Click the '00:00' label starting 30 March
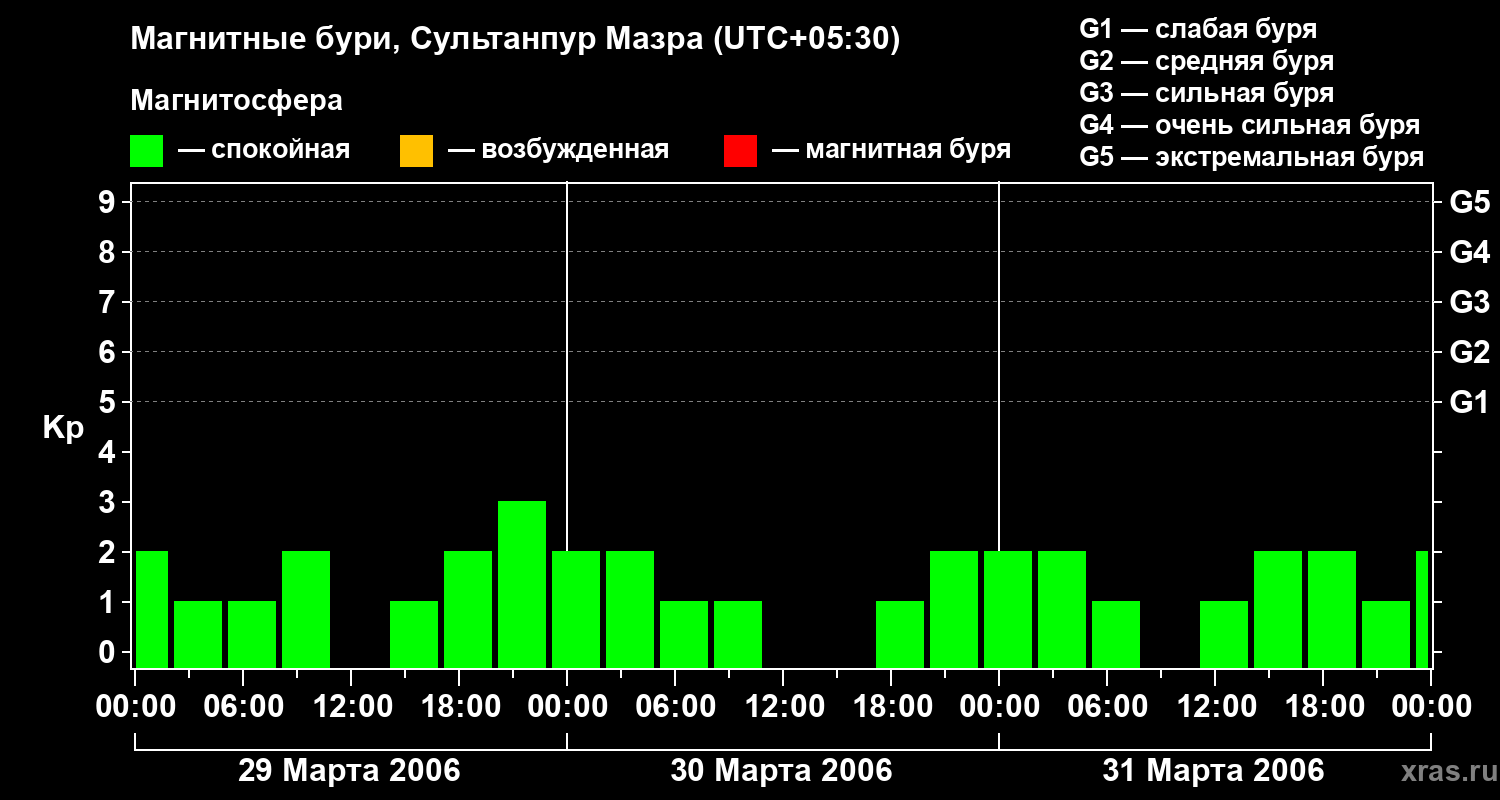This screenshot has width=1500, height=800. [567, 706]
